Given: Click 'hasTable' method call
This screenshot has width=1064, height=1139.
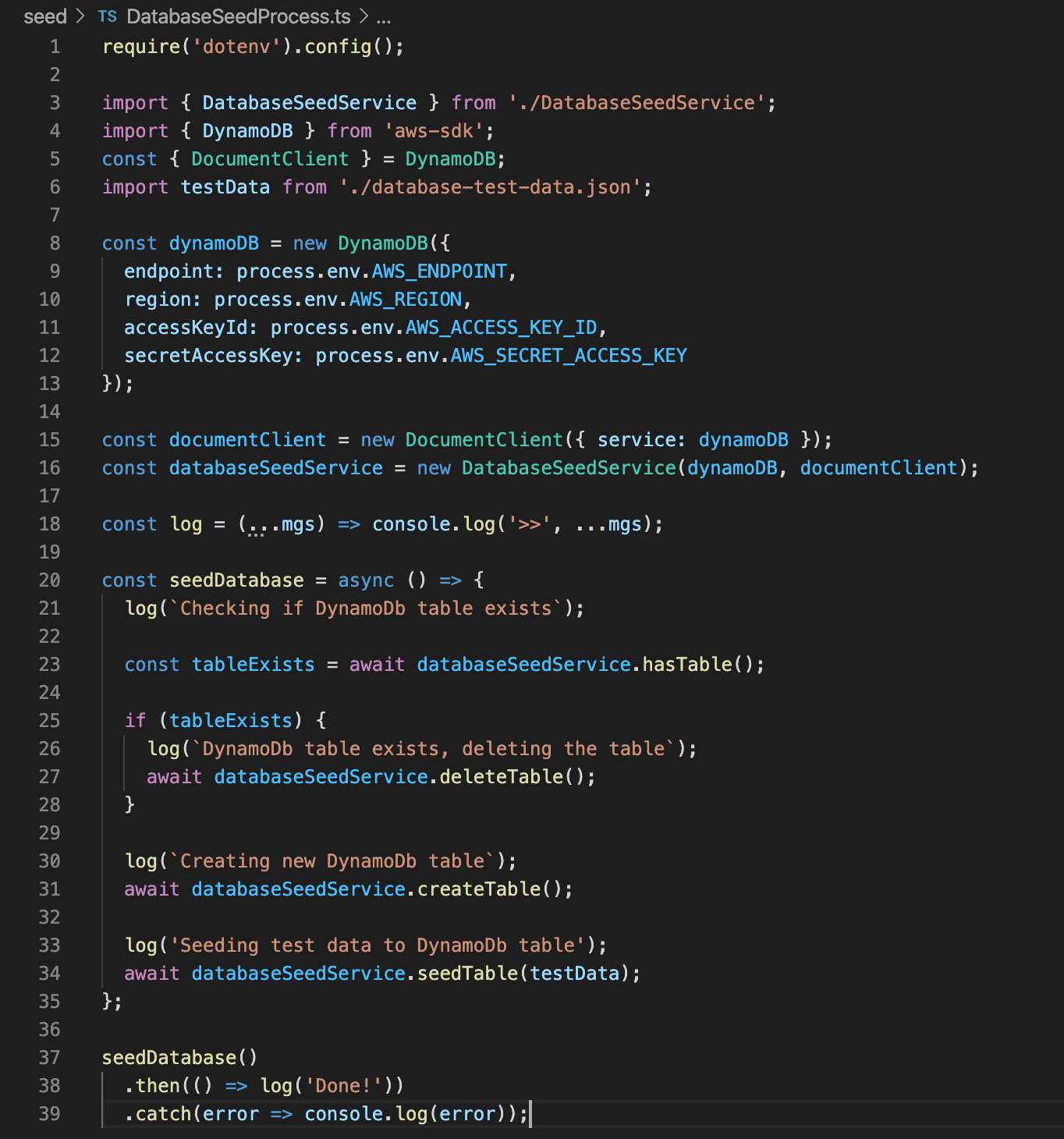Looking at the screenshot, I should 687,665.
